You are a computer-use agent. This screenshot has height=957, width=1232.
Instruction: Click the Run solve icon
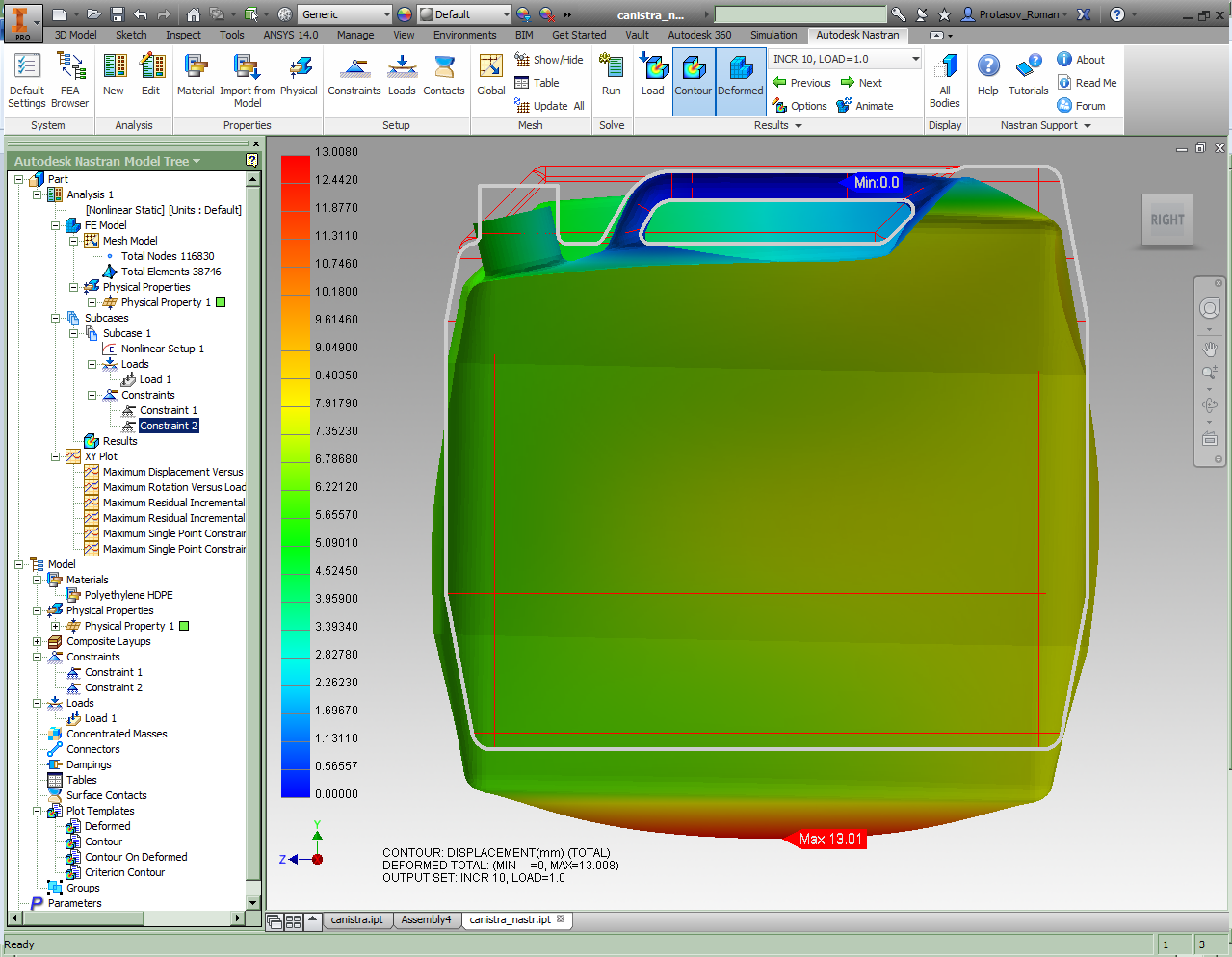click(x=611, y=75)
